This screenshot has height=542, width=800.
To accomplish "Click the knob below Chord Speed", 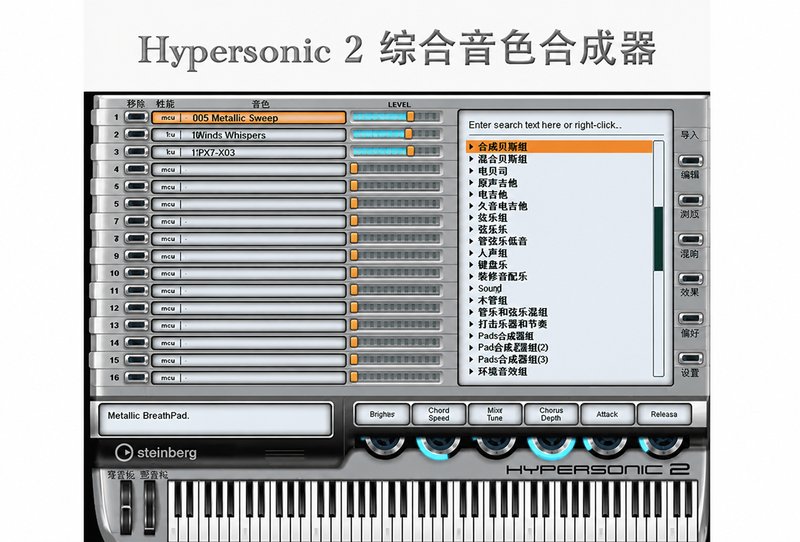I will 439,446.
